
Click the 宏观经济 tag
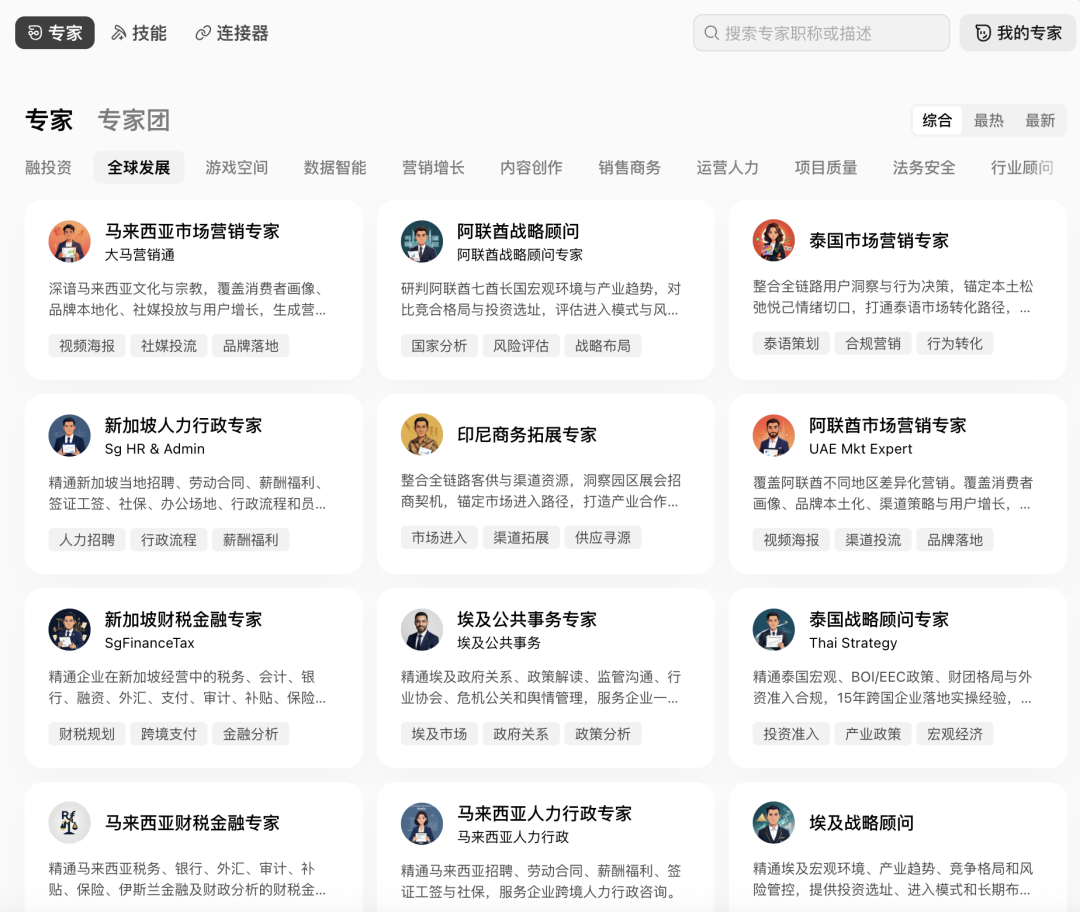(955, 734)
